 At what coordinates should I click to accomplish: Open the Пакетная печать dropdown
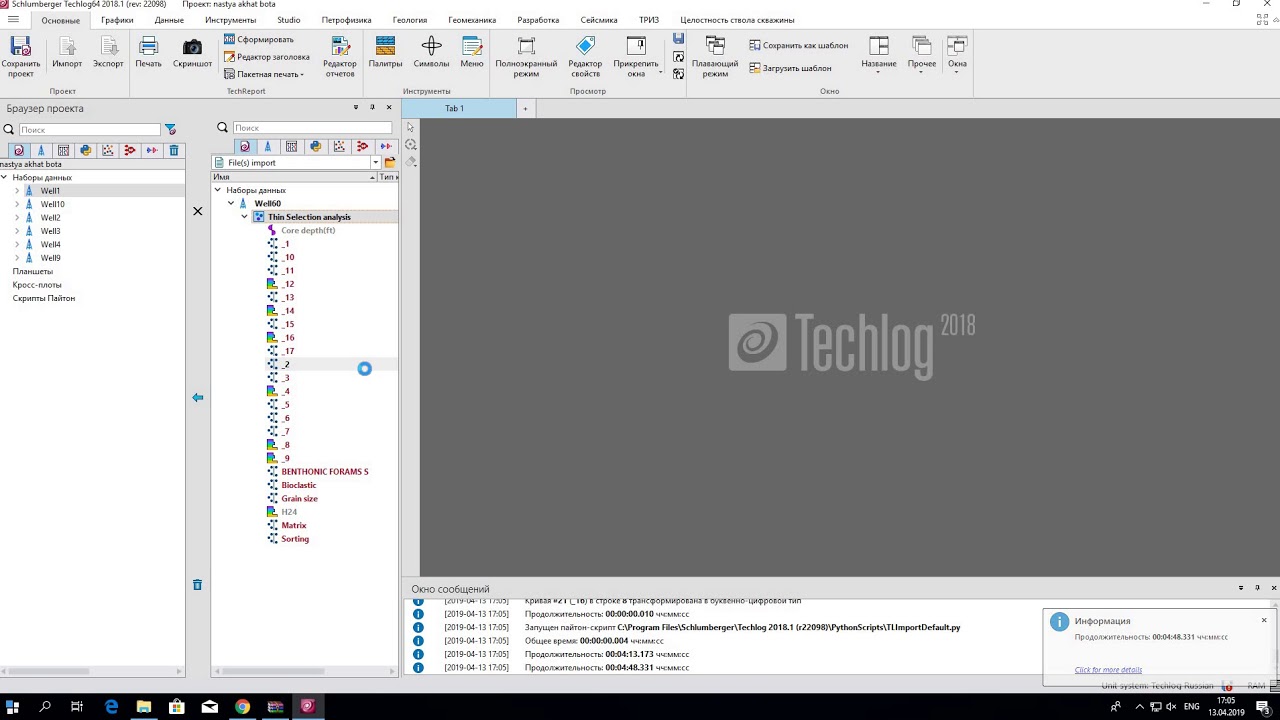(x=264, y=74)
